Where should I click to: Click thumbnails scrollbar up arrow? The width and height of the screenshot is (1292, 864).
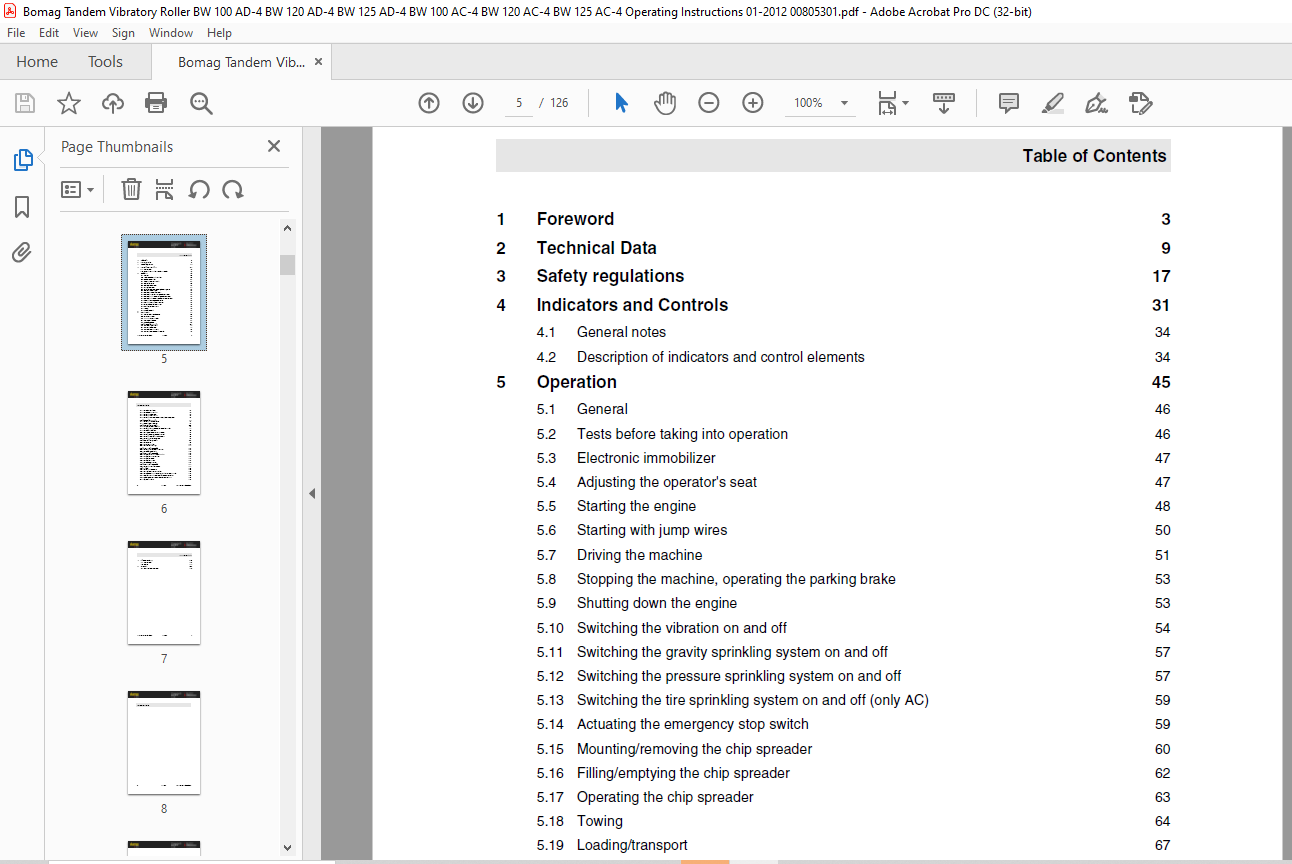(288, 228)
